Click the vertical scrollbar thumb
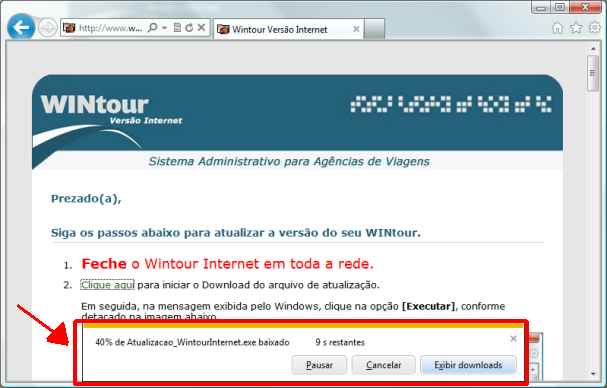The height and width of the screenshot is (388, 607). pos(593,73)
